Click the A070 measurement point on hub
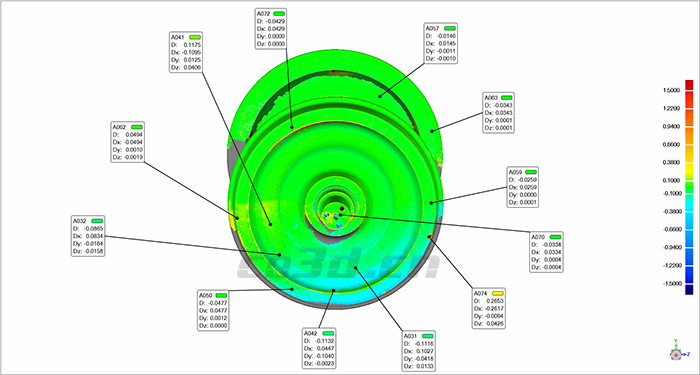 [341, 215]
